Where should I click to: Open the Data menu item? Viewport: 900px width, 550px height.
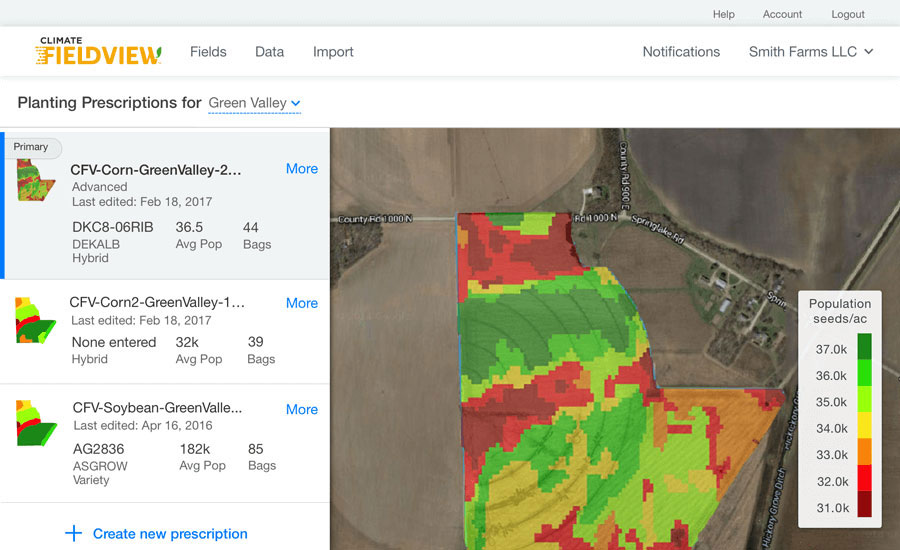click(x=269, y=52)
